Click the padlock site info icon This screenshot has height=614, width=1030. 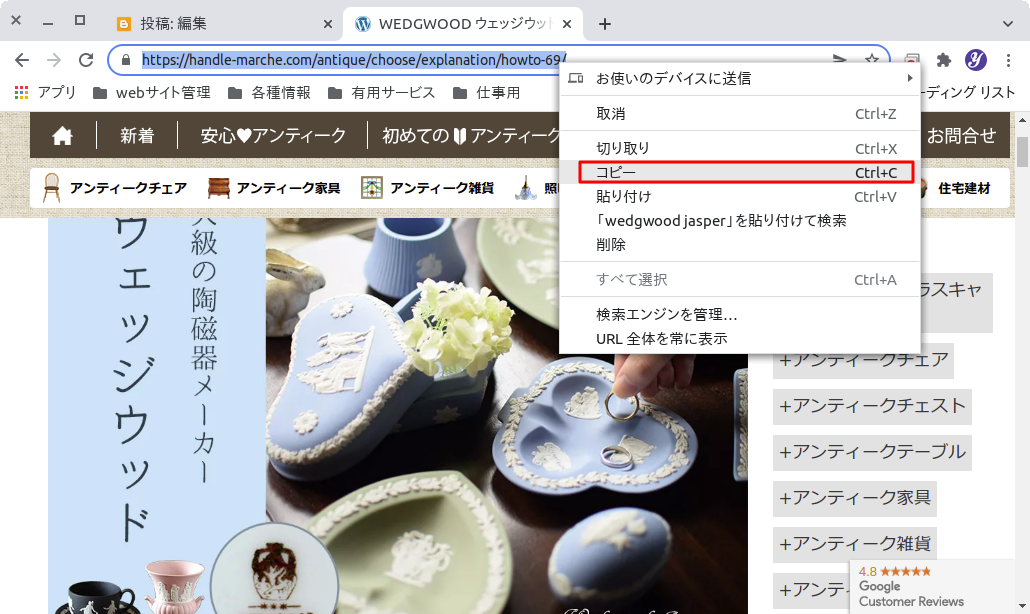point(126,60)
